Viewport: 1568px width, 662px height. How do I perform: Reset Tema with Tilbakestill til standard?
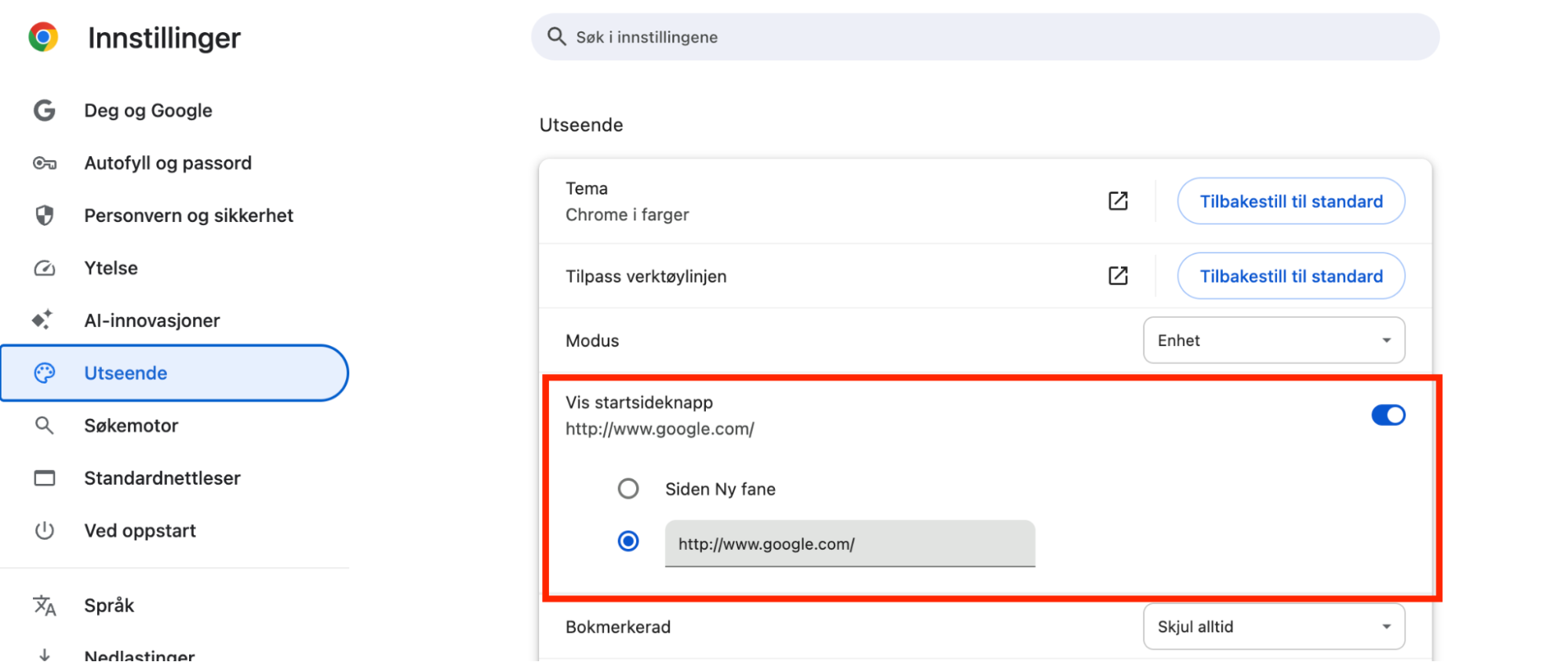(1291, 201)
